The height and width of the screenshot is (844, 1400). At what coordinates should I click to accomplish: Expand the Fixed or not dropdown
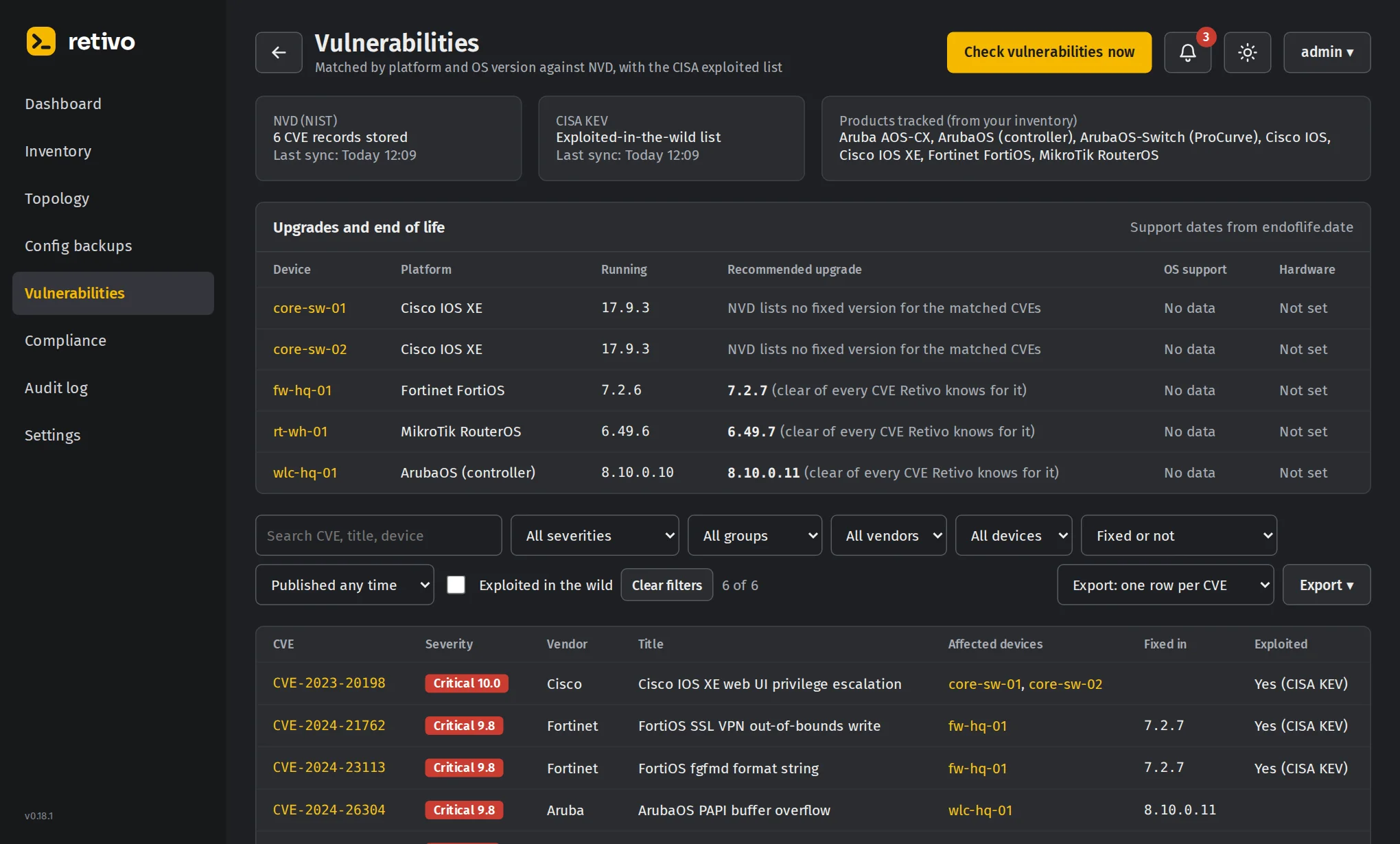click(1178, 535)
